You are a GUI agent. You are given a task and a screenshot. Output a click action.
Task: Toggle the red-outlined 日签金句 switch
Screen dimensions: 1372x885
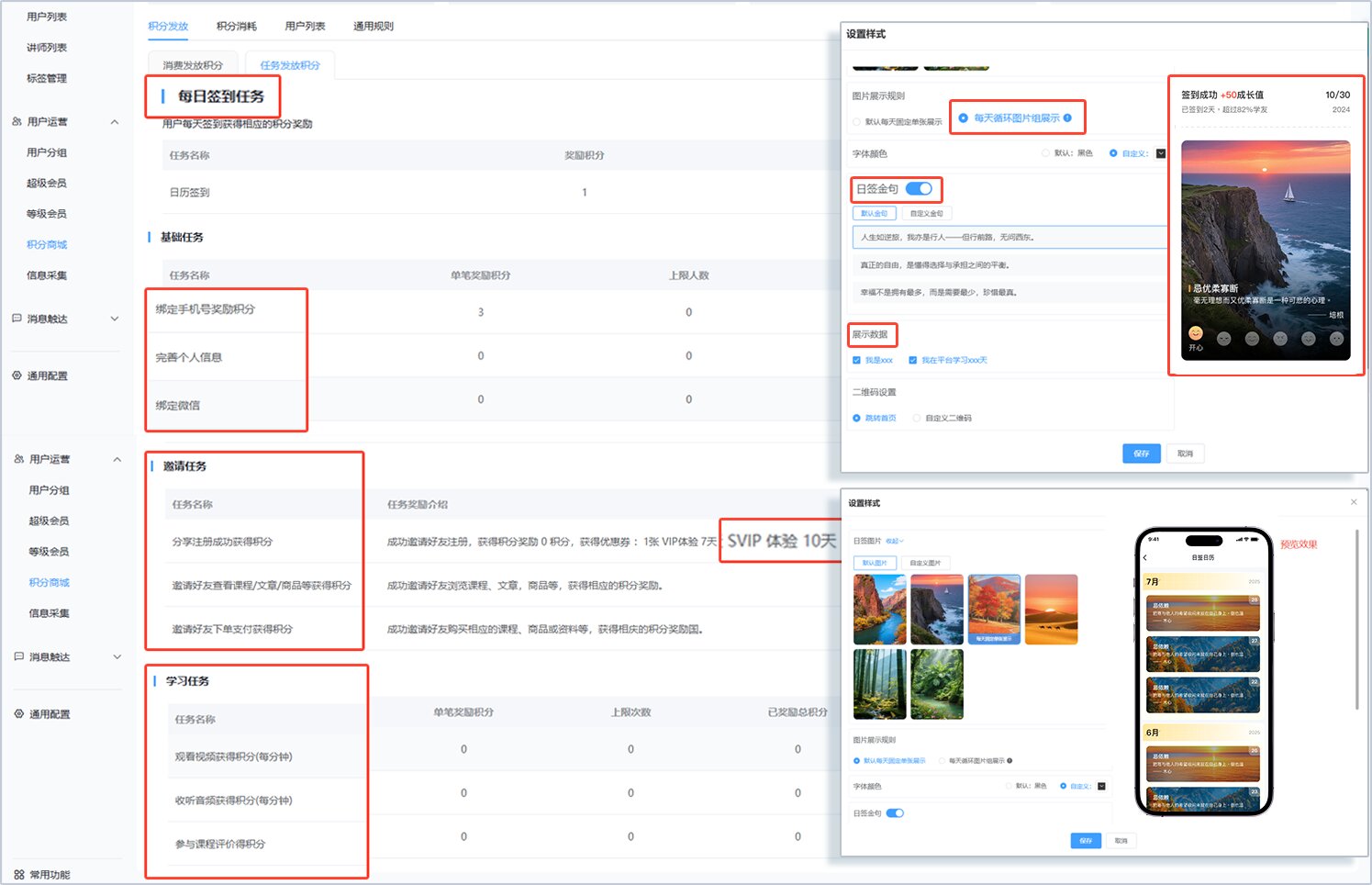tap(919, 188)
